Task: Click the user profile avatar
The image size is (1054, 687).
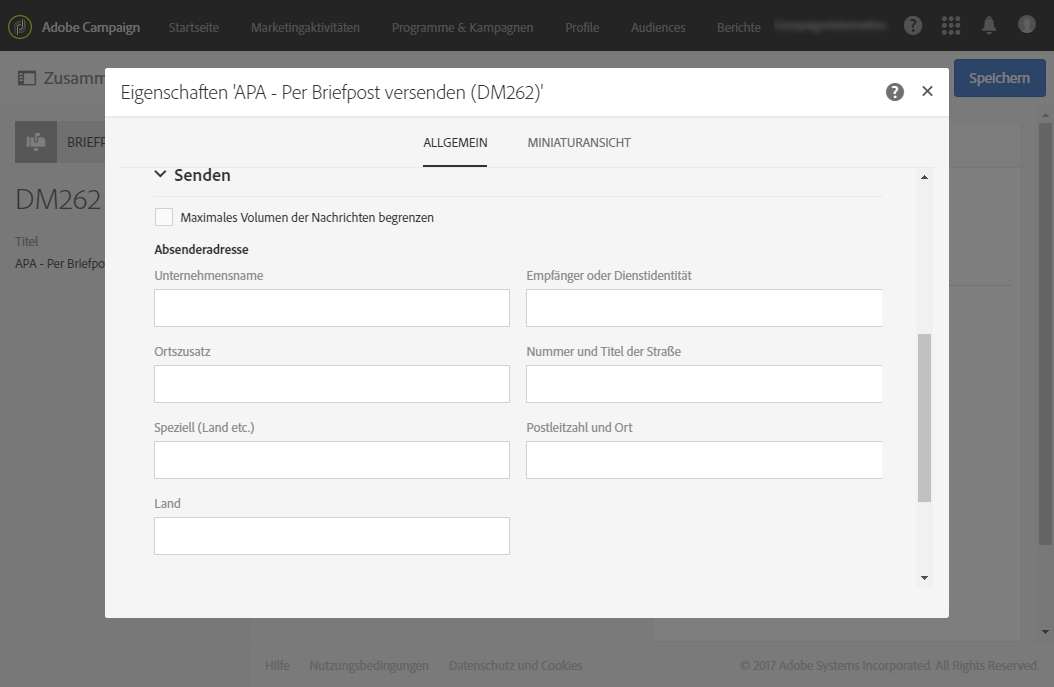Action: click(1027, 25)
